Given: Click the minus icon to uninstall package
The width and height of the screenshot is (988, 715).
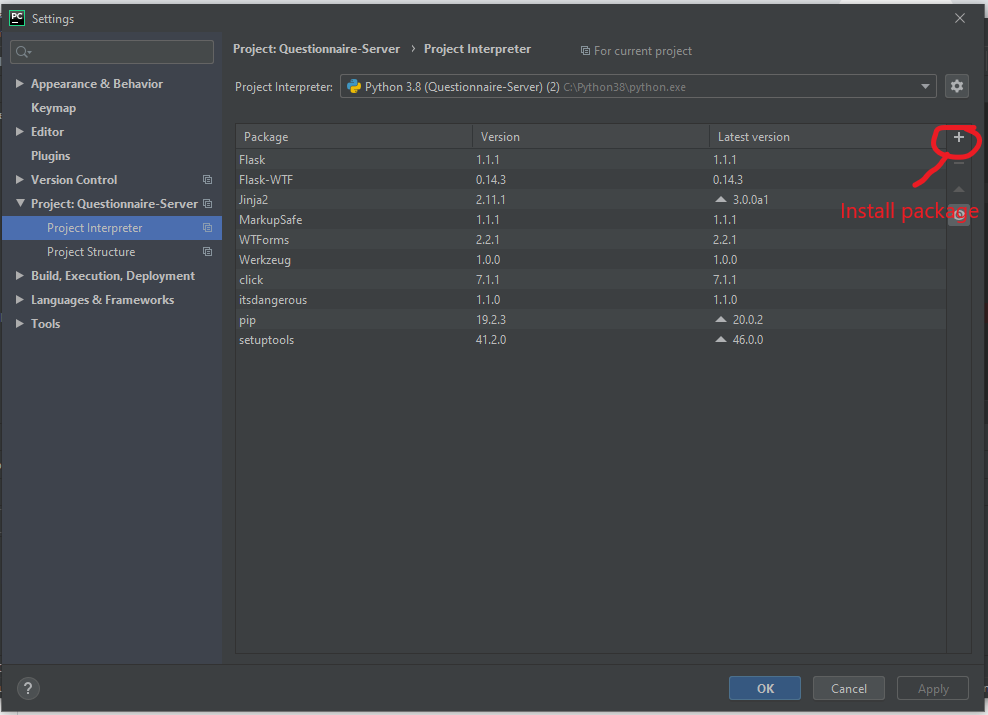Looking at the screenshot, I should (x=958, y=163).
